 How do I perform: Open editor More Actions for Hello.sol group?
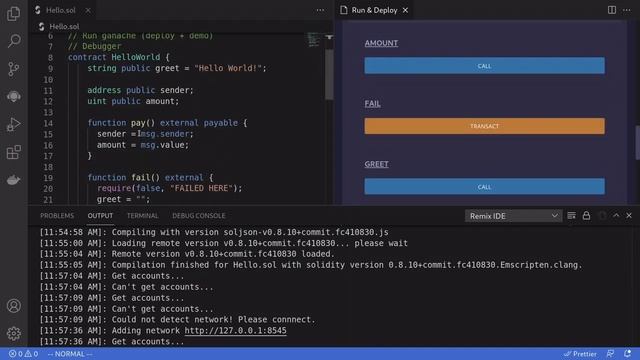[320, 10]
